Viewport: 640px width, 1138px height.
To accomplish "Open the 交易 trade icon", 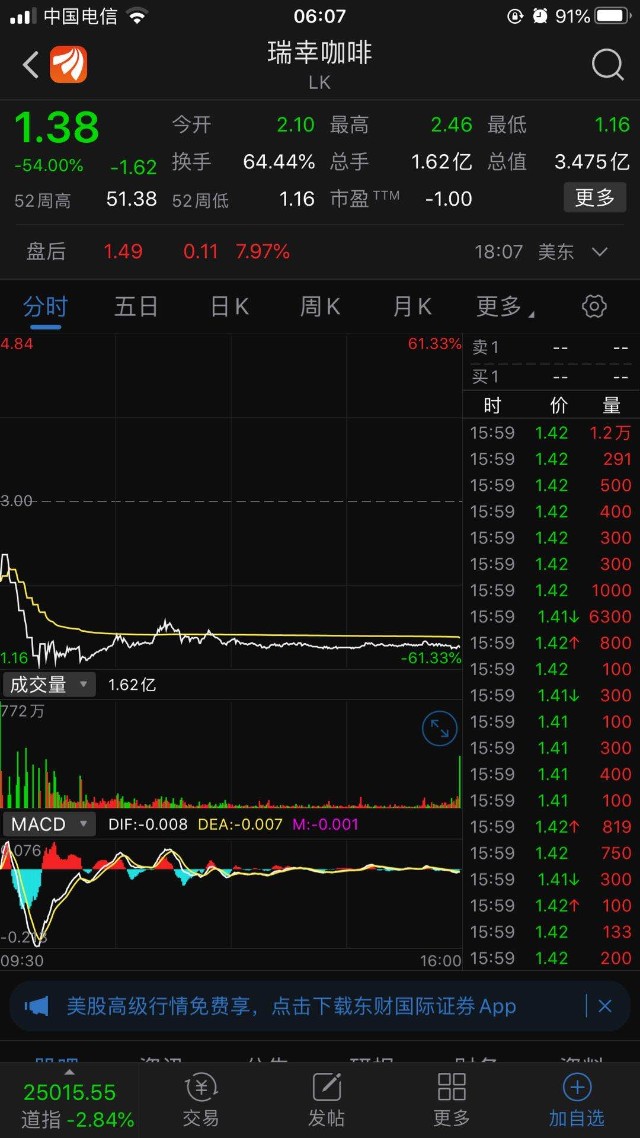I will [201, 1101].
